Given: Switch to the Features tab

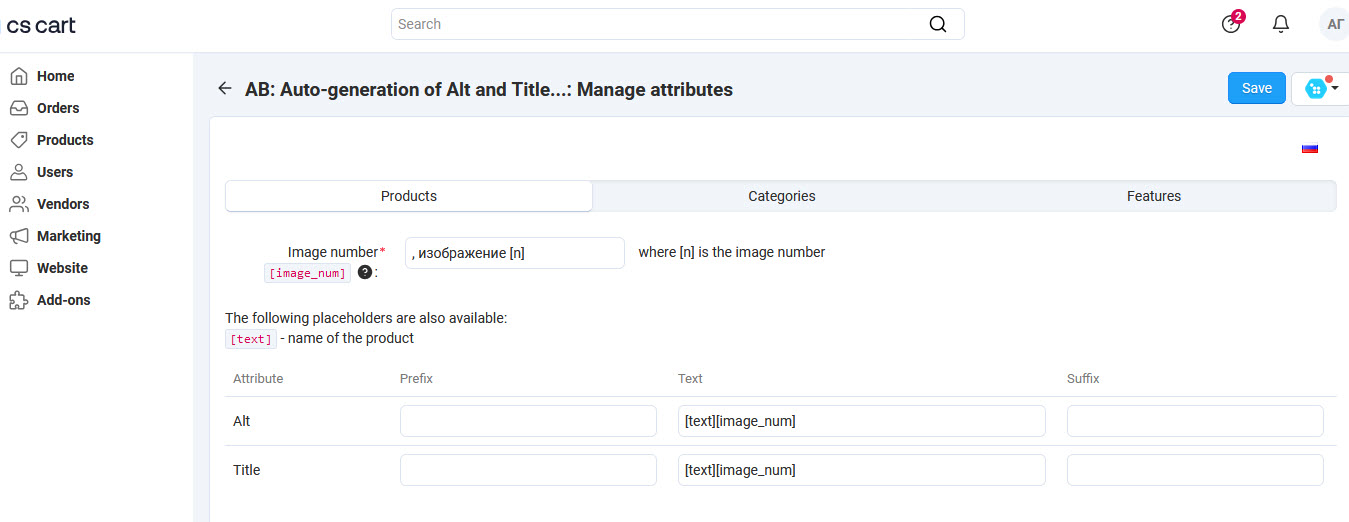Looking at the screenshot, I should [x=1153, y=196].
